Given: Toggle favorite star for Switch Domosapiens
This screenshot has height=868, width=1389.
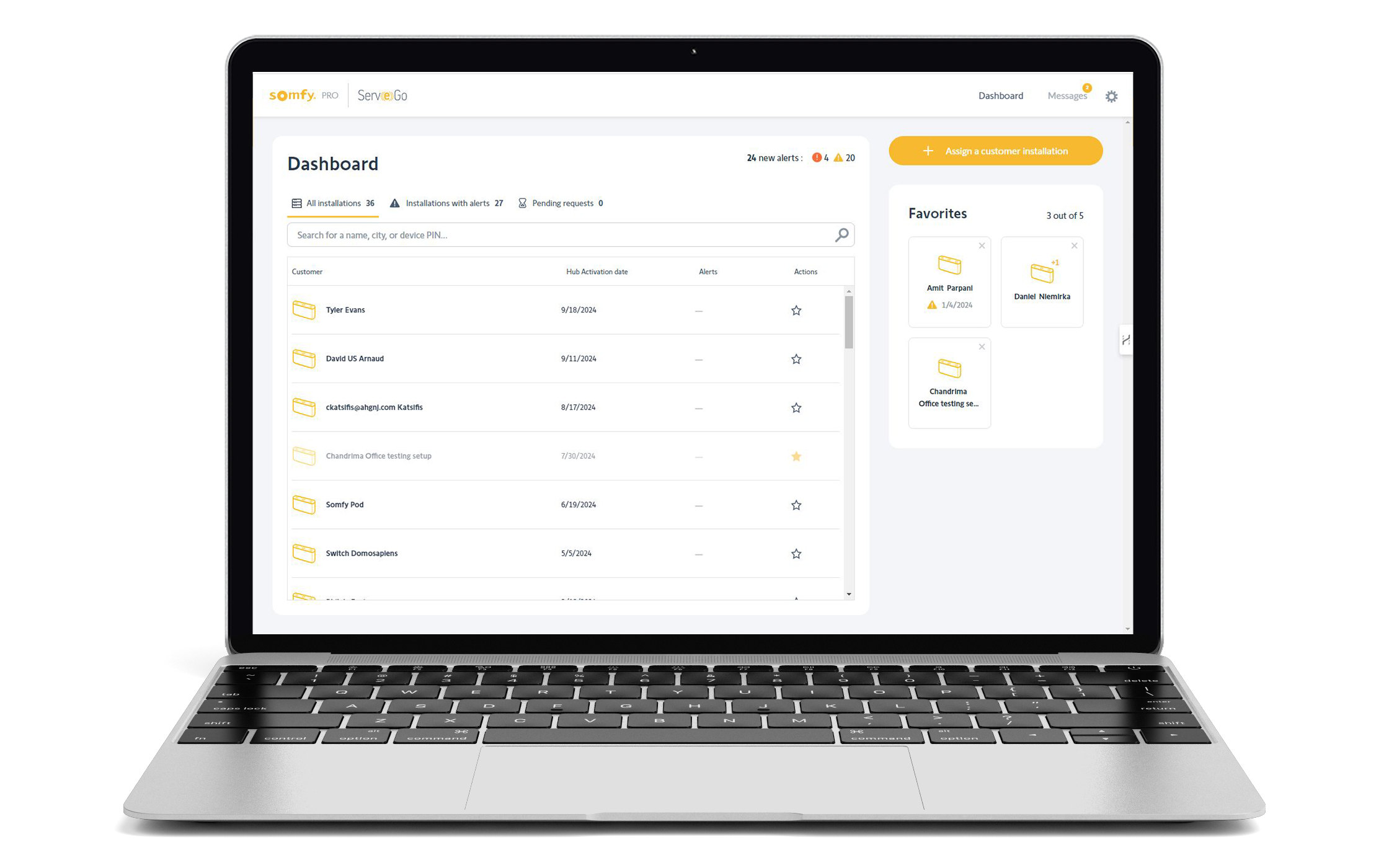Looking at the screenshot, I should point(797,553).
